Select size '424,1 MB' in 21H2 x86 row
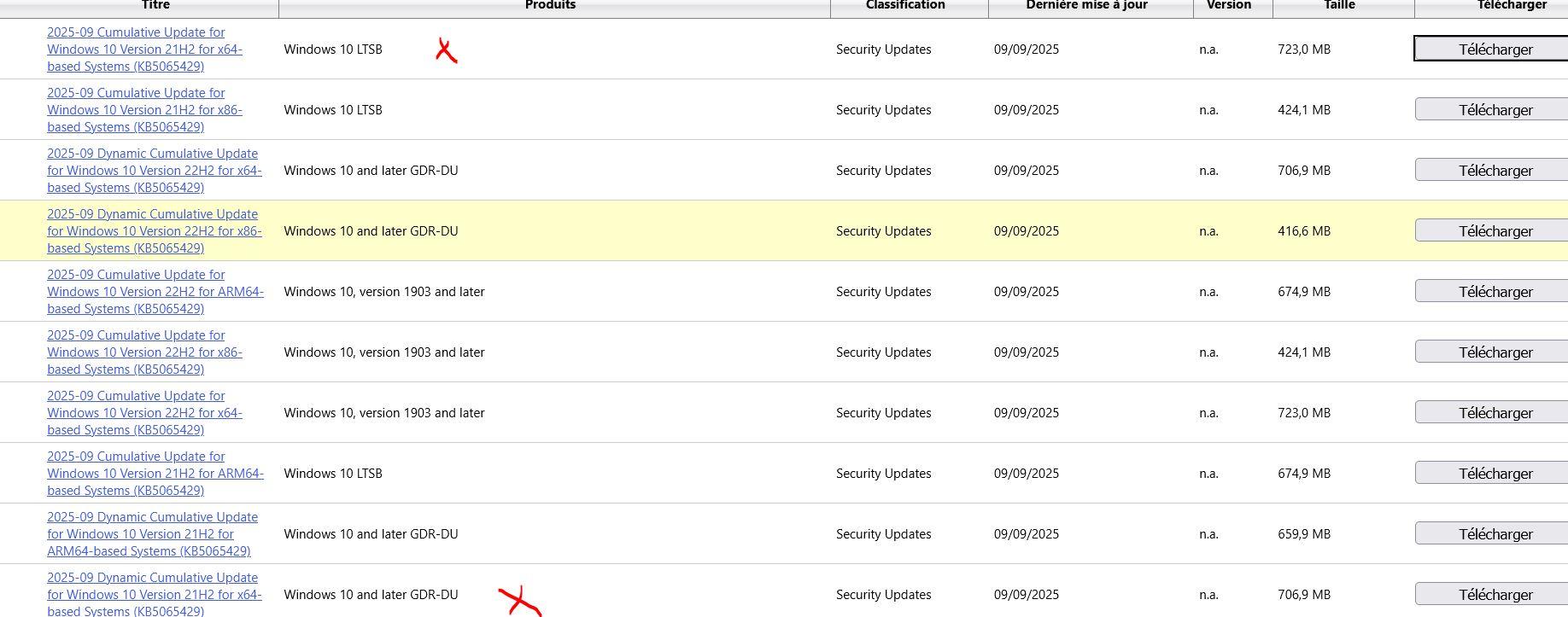This screenshot has height=617, width=1568. point(1304,110)
